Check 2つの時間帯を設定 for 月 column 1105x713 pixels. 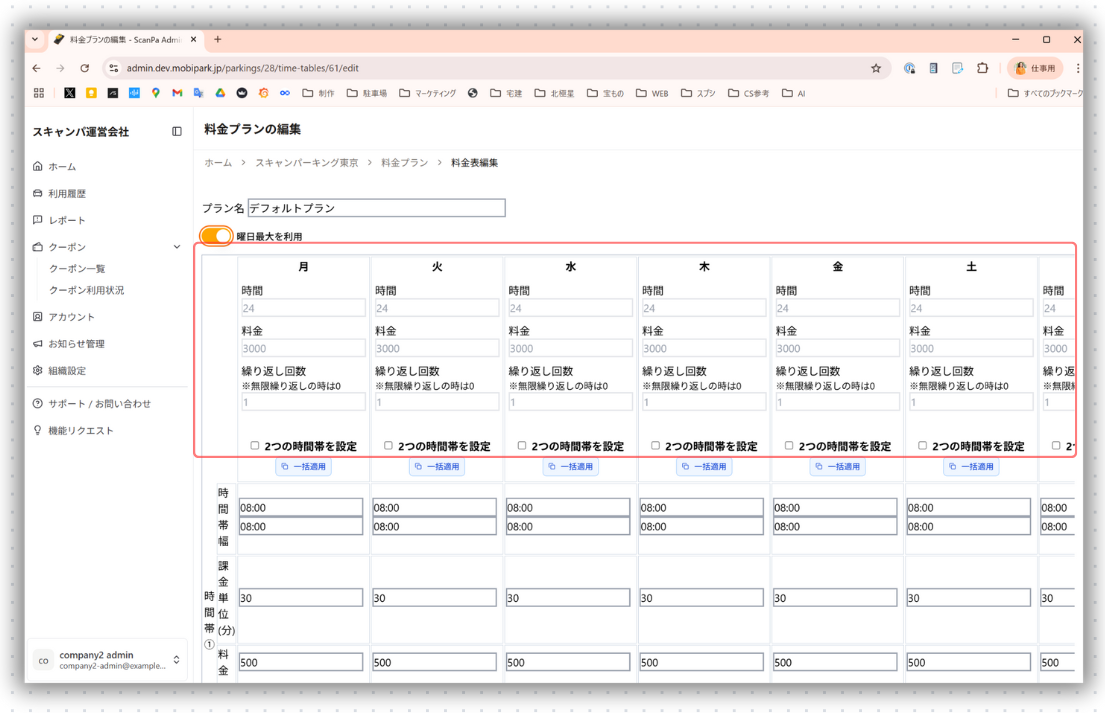coord(255,446)
